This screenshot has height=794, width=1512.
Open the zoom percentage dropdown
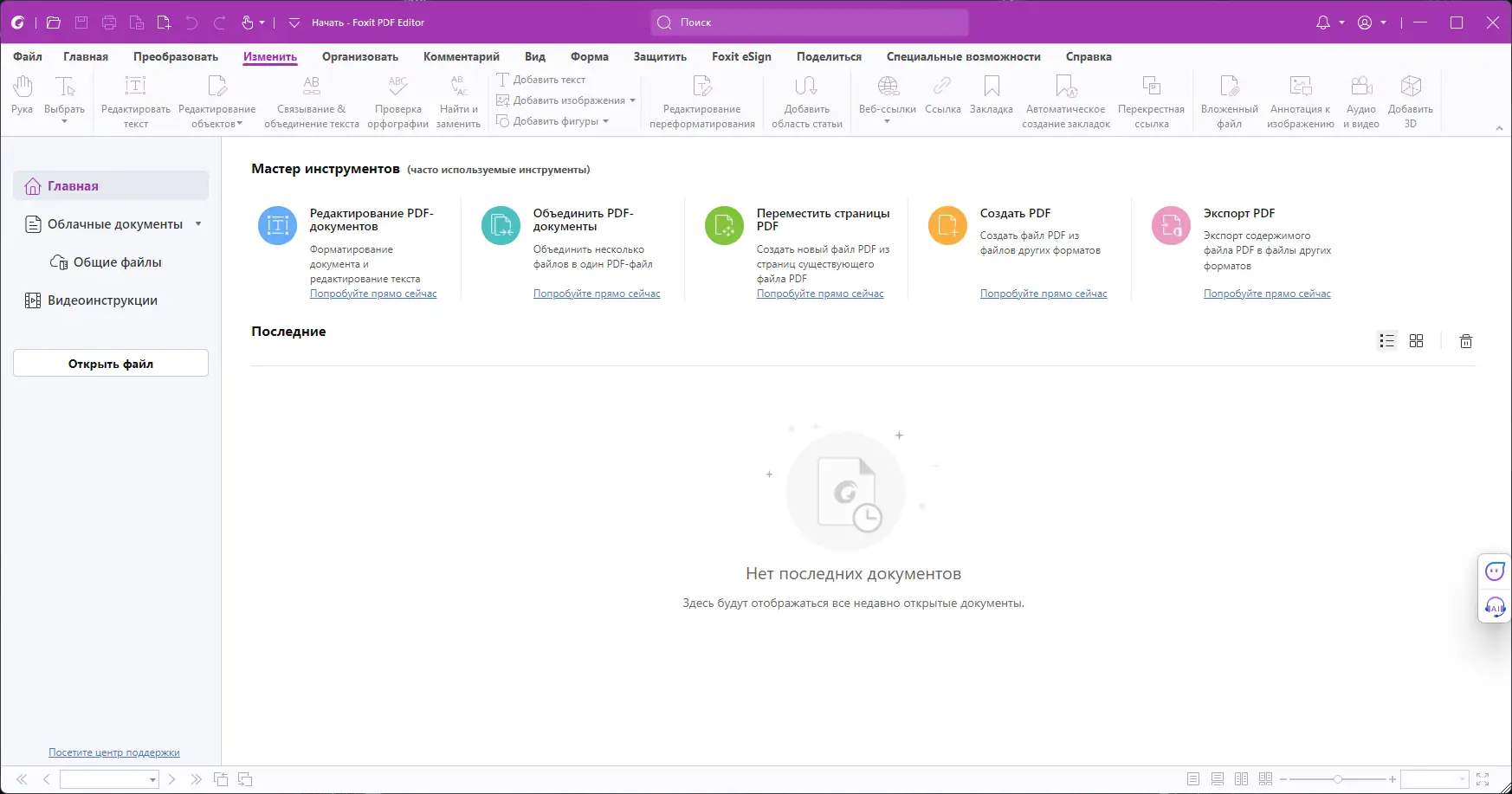(x=1462, y=779)
